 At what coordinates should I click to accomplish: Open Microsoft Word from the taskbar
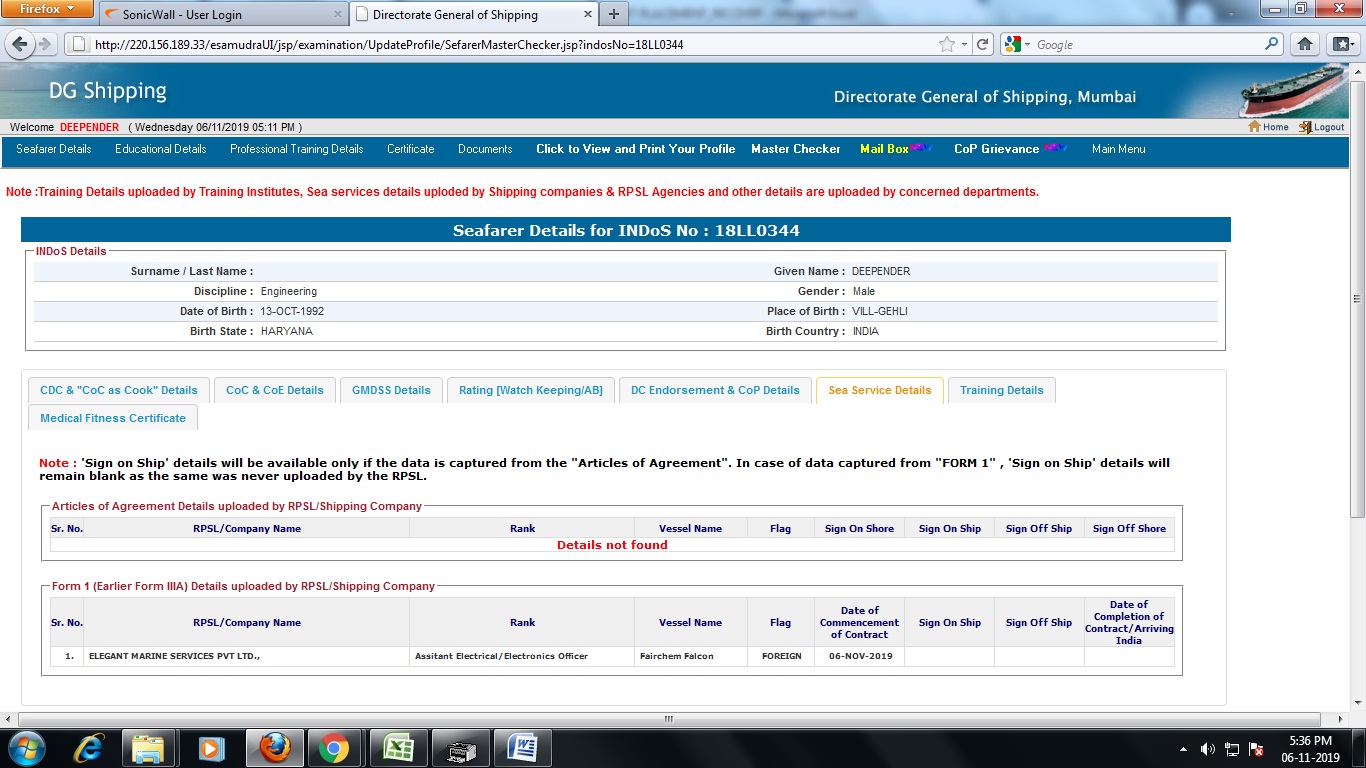click(521, 748)
